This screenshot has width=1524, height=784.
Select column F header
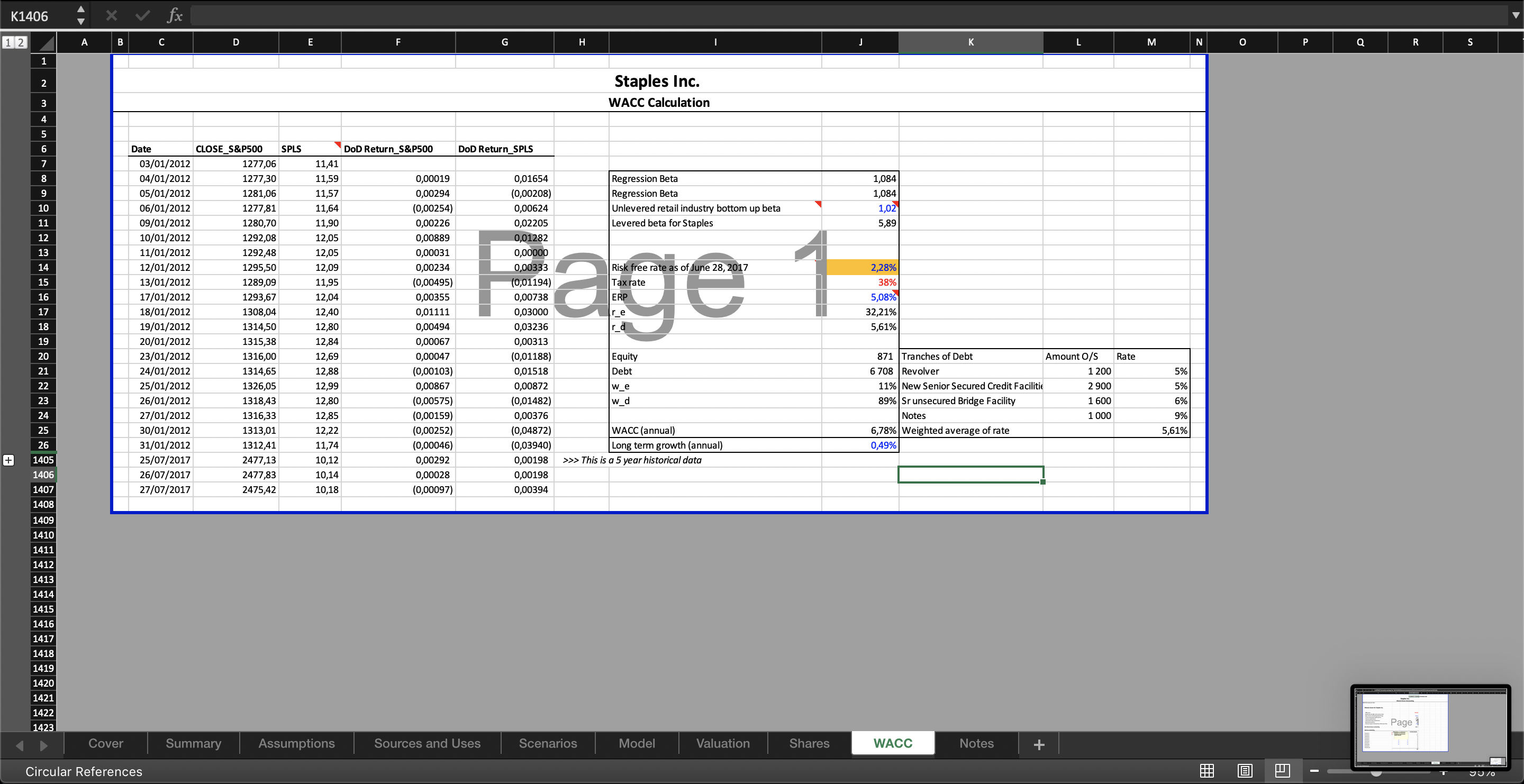tap(398, 42)
